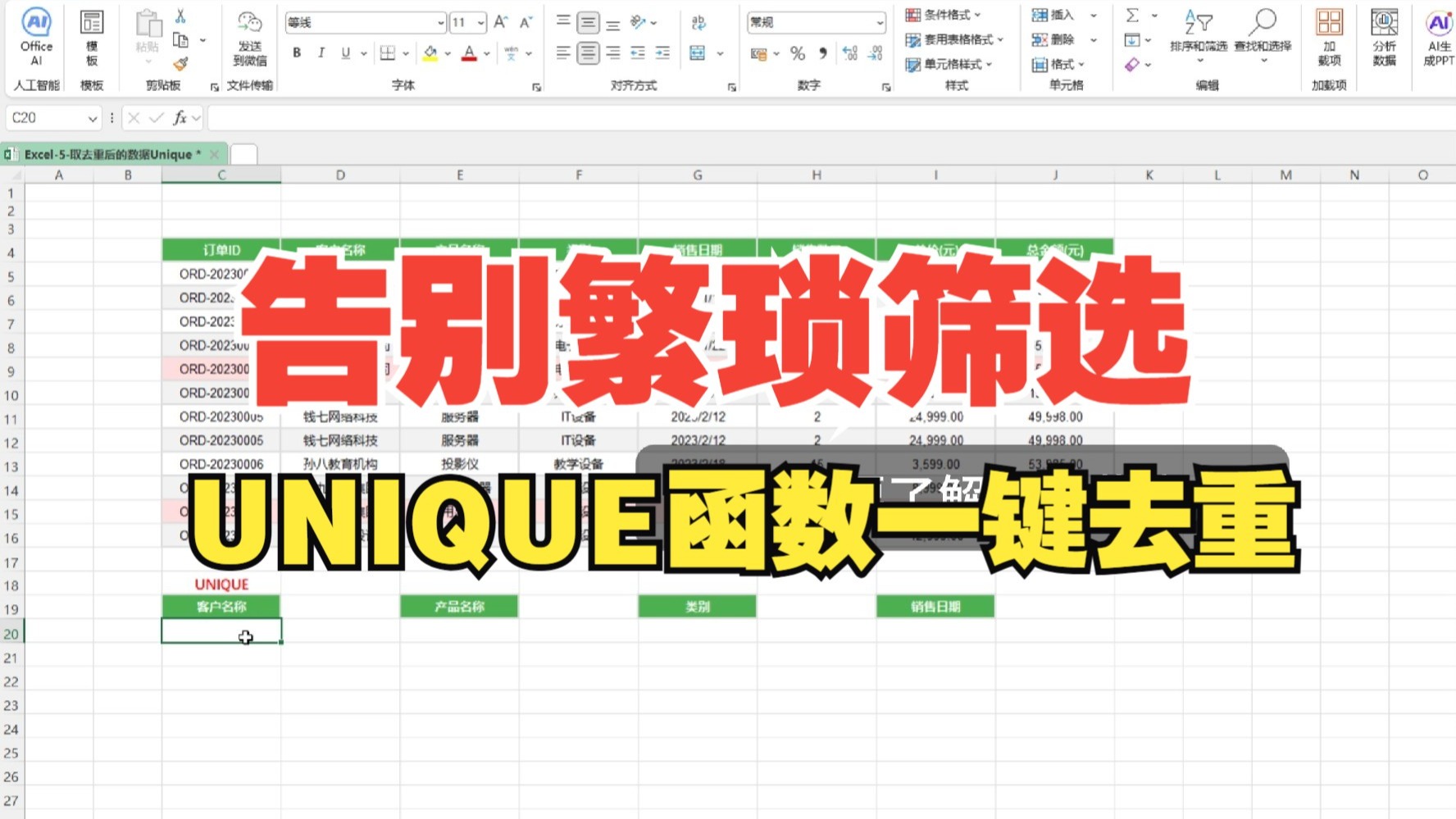Toggle bold formatting on selected cell
The height and width of the screenshot is (819, 1456).
pos(297,53)
